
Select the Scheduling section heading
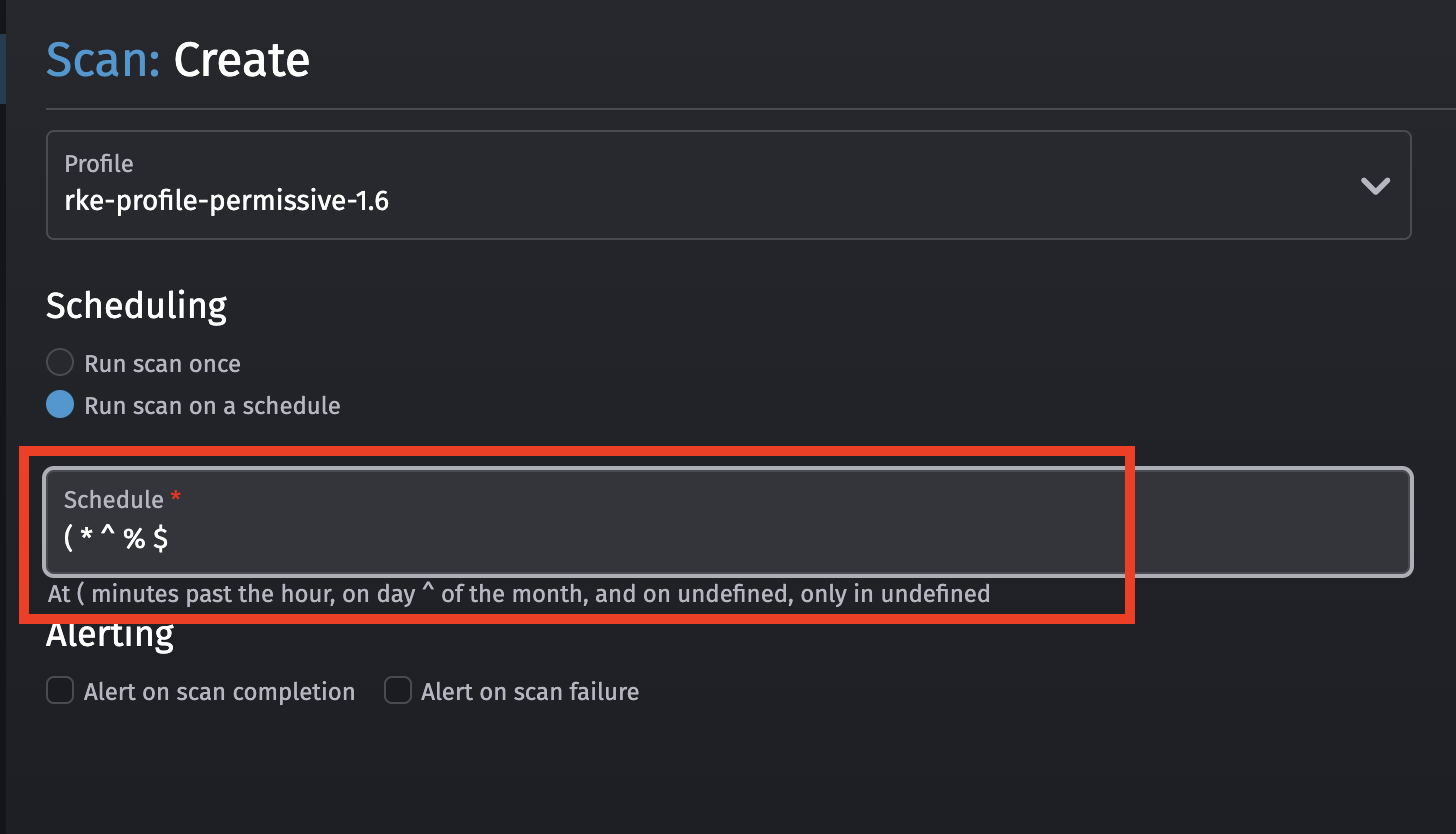pyautogui.click(x=136, y=306)
